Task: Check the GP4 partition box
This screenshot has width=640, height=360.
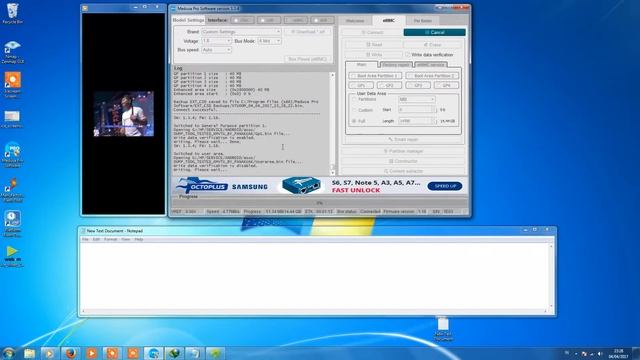Action: (446, 86)
